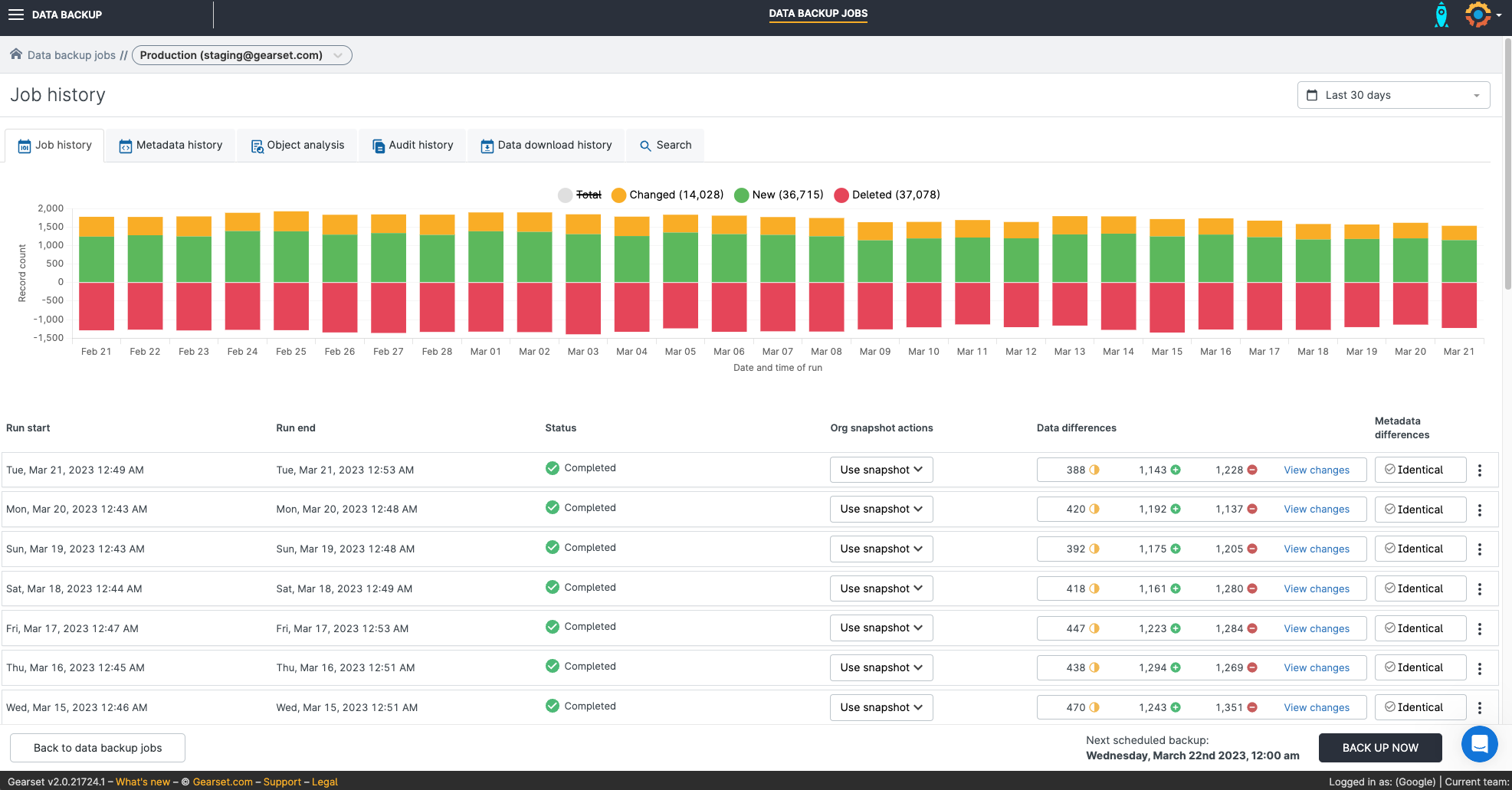Viewport: 1512px width, 790px height.
Task: Switch to the Object analysis tab
Action: pos(297,145)
